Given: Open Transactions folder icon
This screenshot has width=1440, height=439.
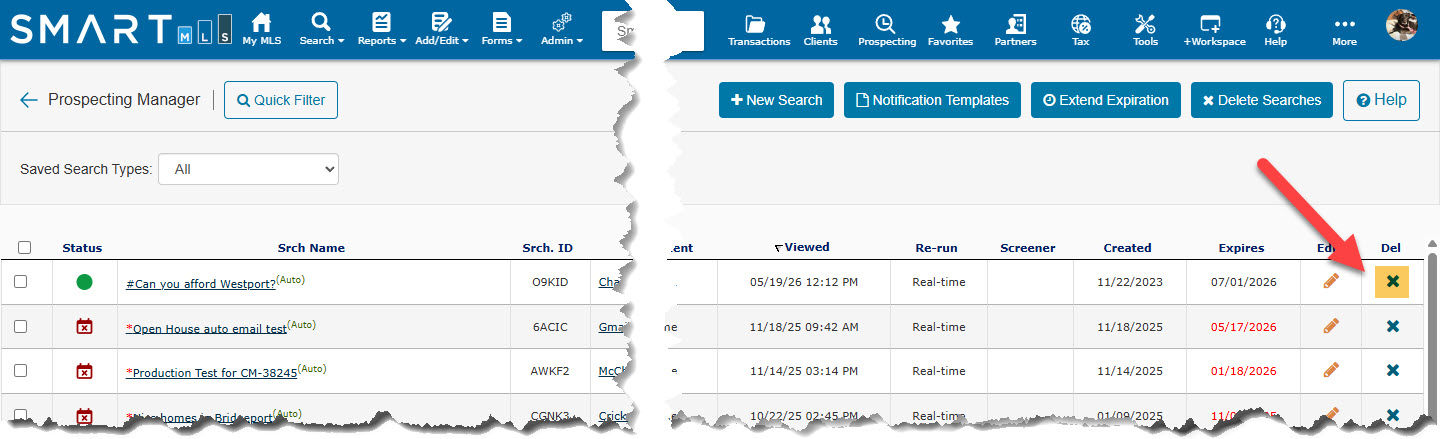Looking at the screenshot, I should [x=759, y=30].
